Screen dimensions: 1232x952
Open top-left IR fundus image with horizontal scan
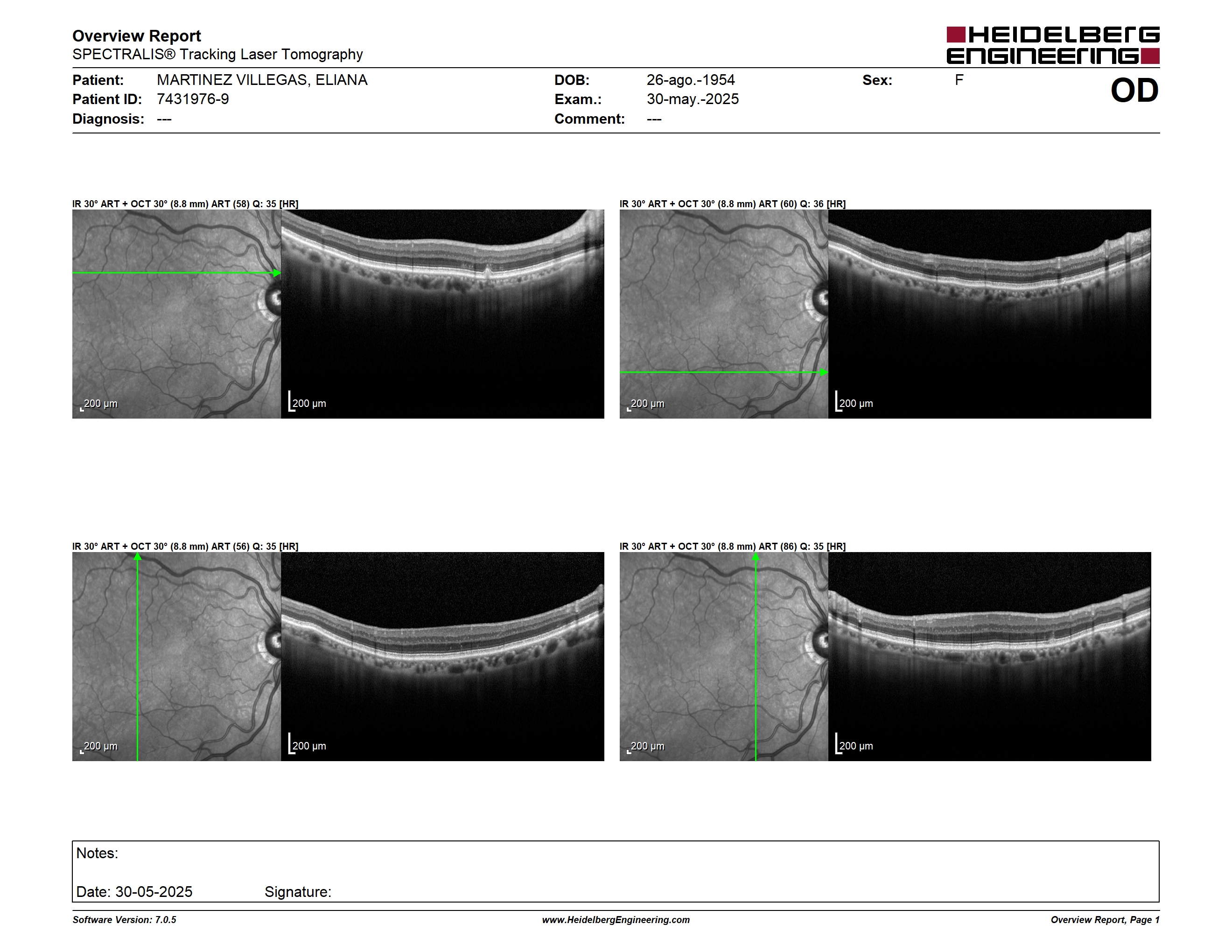pos(176,314)
